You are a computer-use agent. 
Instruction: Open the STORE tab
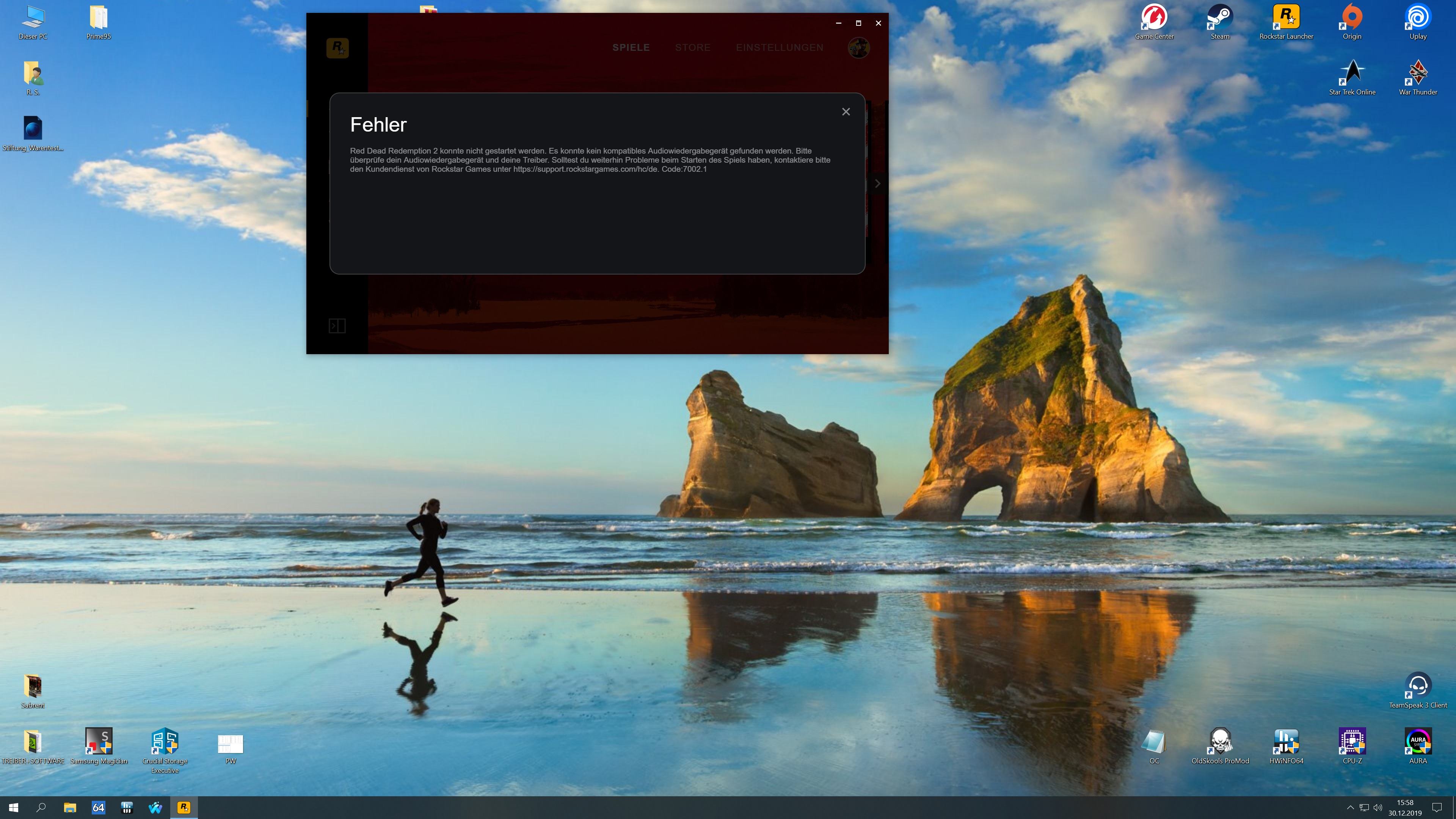692,47
